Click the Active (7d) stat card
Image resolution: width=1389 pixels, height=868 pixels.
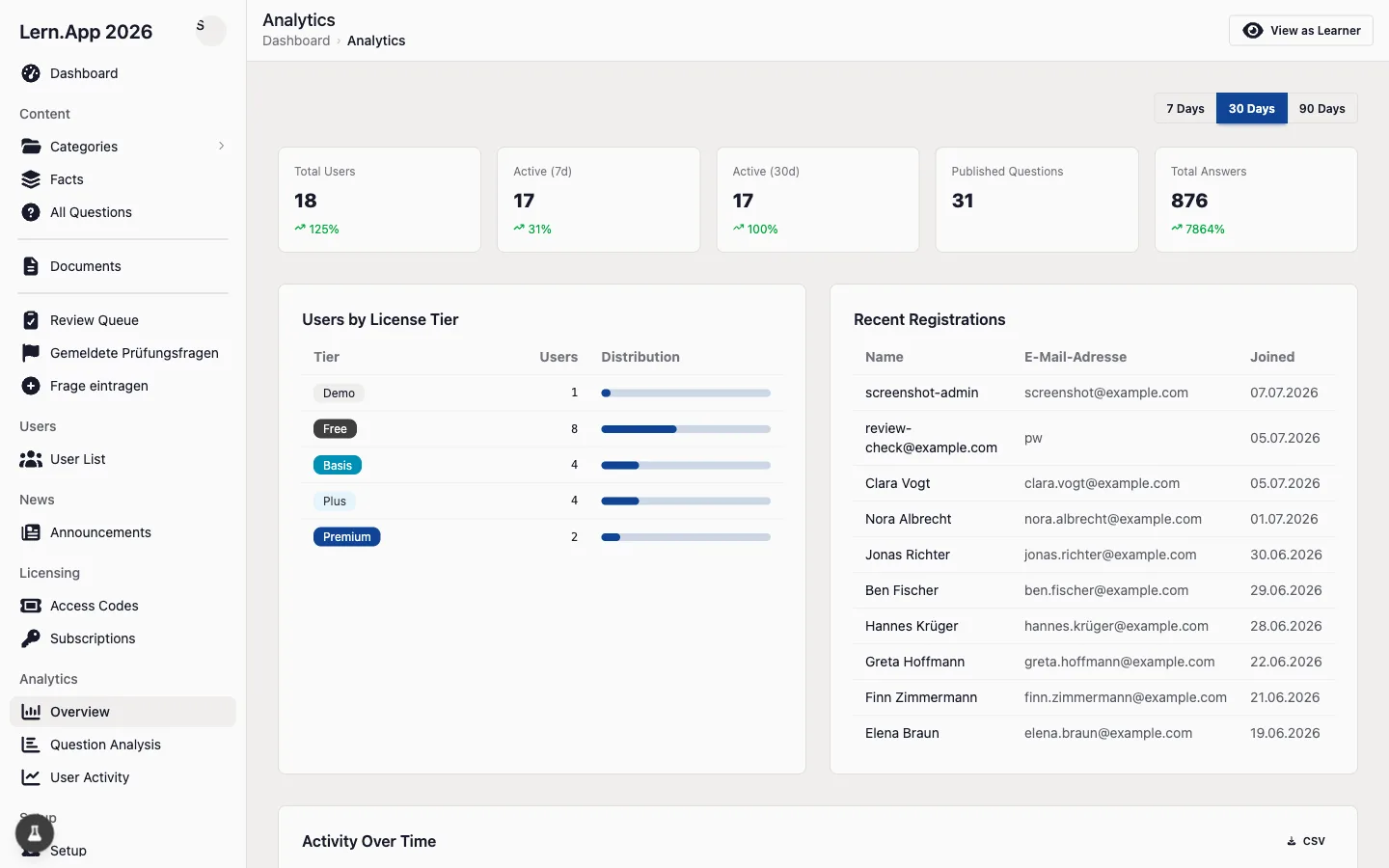point(598,200)
